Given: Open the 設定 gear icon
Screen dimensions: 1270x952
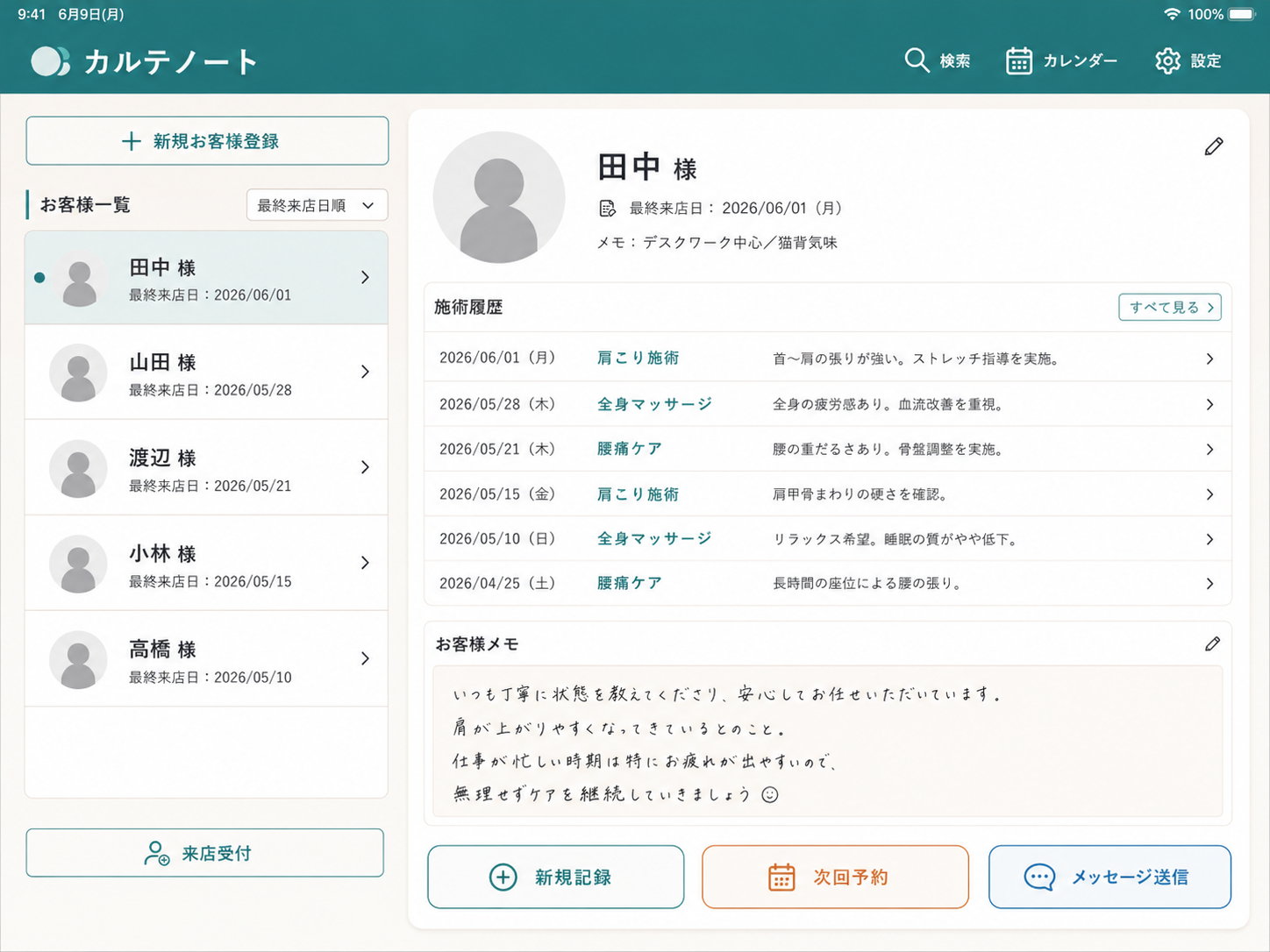Looking at the screenshot, I should (1167, 60).
